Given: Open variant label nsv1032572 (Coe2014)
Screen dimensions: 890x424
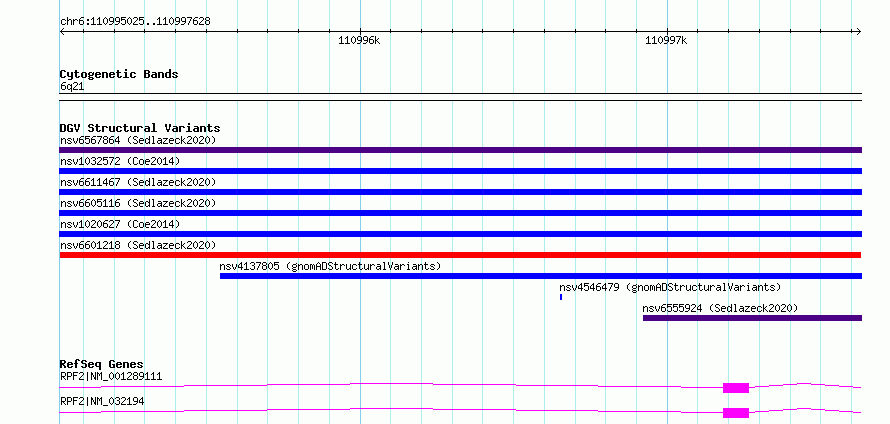Looking at the screenshot, I should tap(120, 161).
